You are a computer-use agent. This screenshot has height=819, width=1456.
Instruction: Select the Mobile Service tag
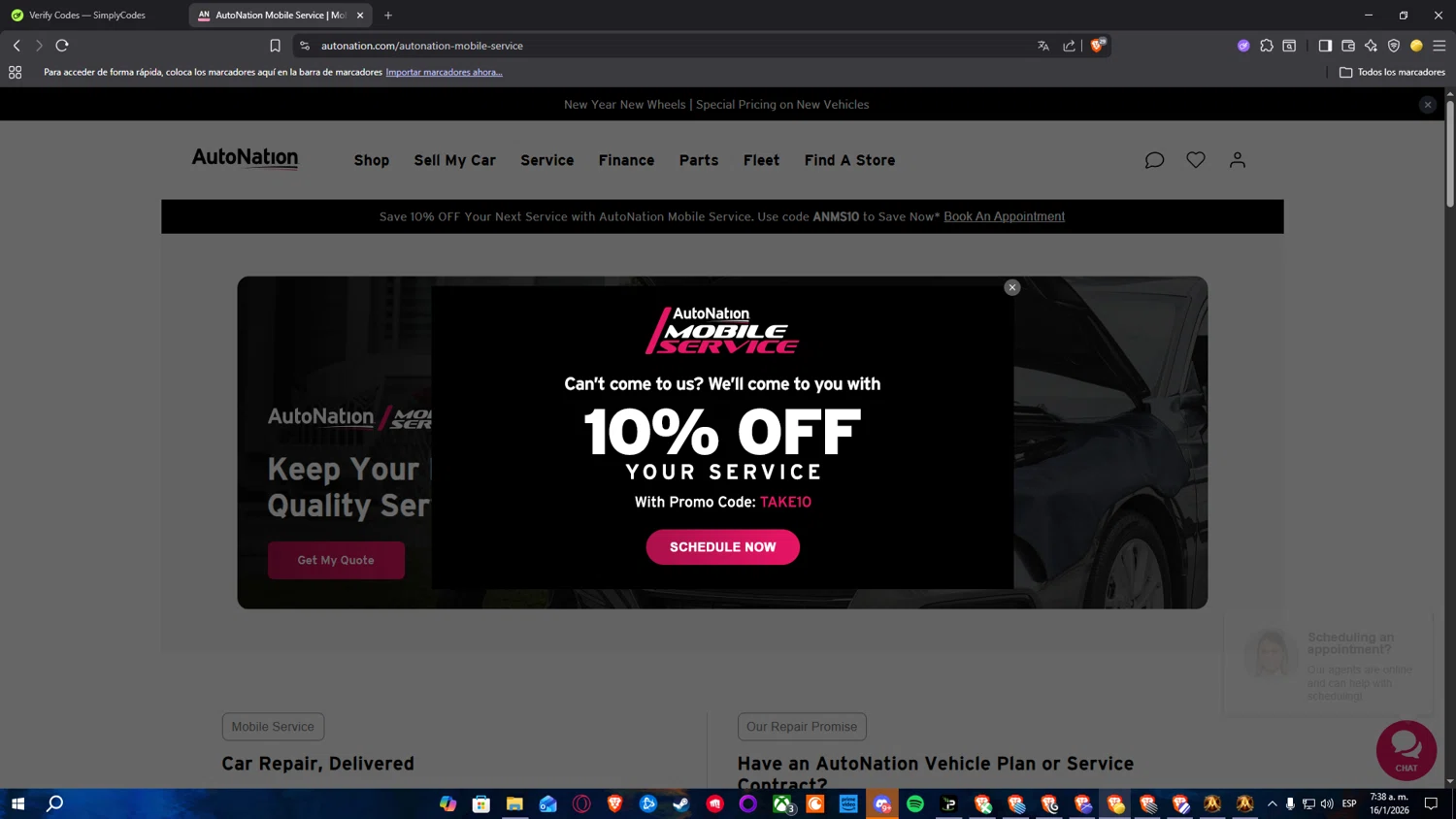click(x=273, y=727)
